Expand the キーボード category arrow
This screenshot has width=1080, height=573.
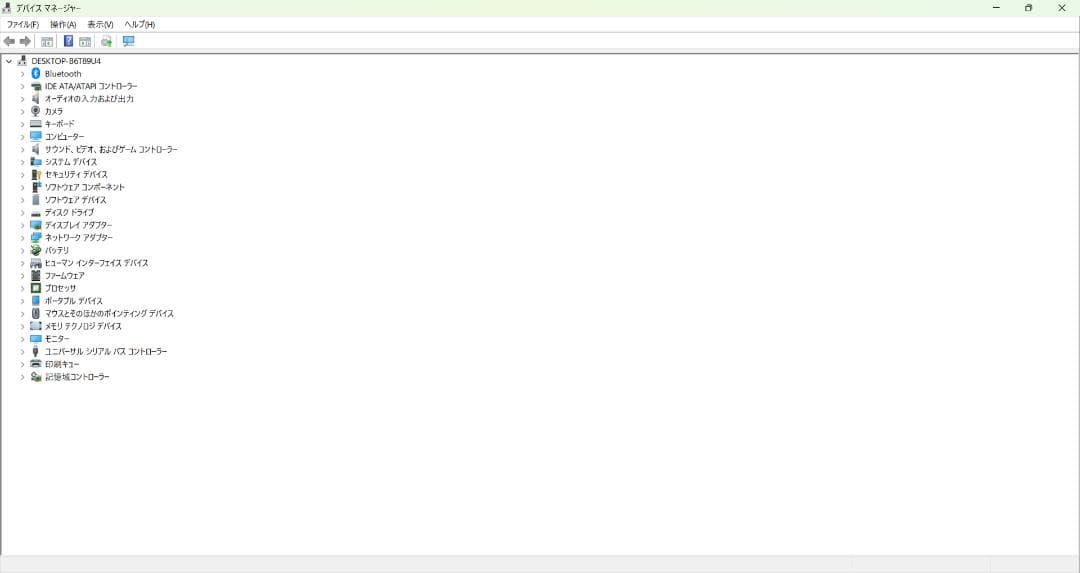[22, 124]
